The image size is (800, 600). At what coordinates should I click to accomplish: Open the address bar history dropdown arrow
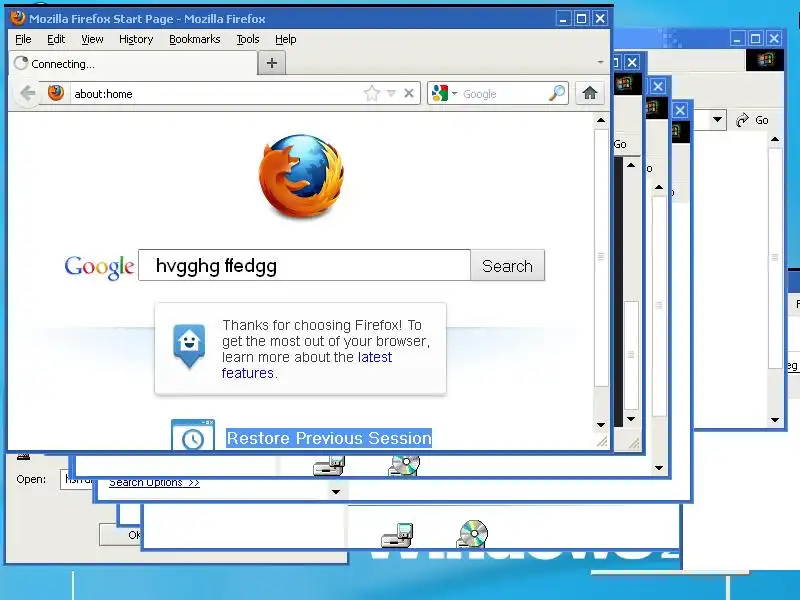pyautogui.click(x=391, y=93)
